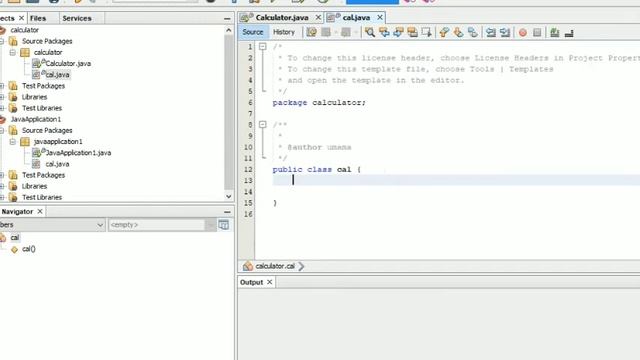
Task: Click the Projects tree scroll-down arrow
Action: [x=229, y=196]
